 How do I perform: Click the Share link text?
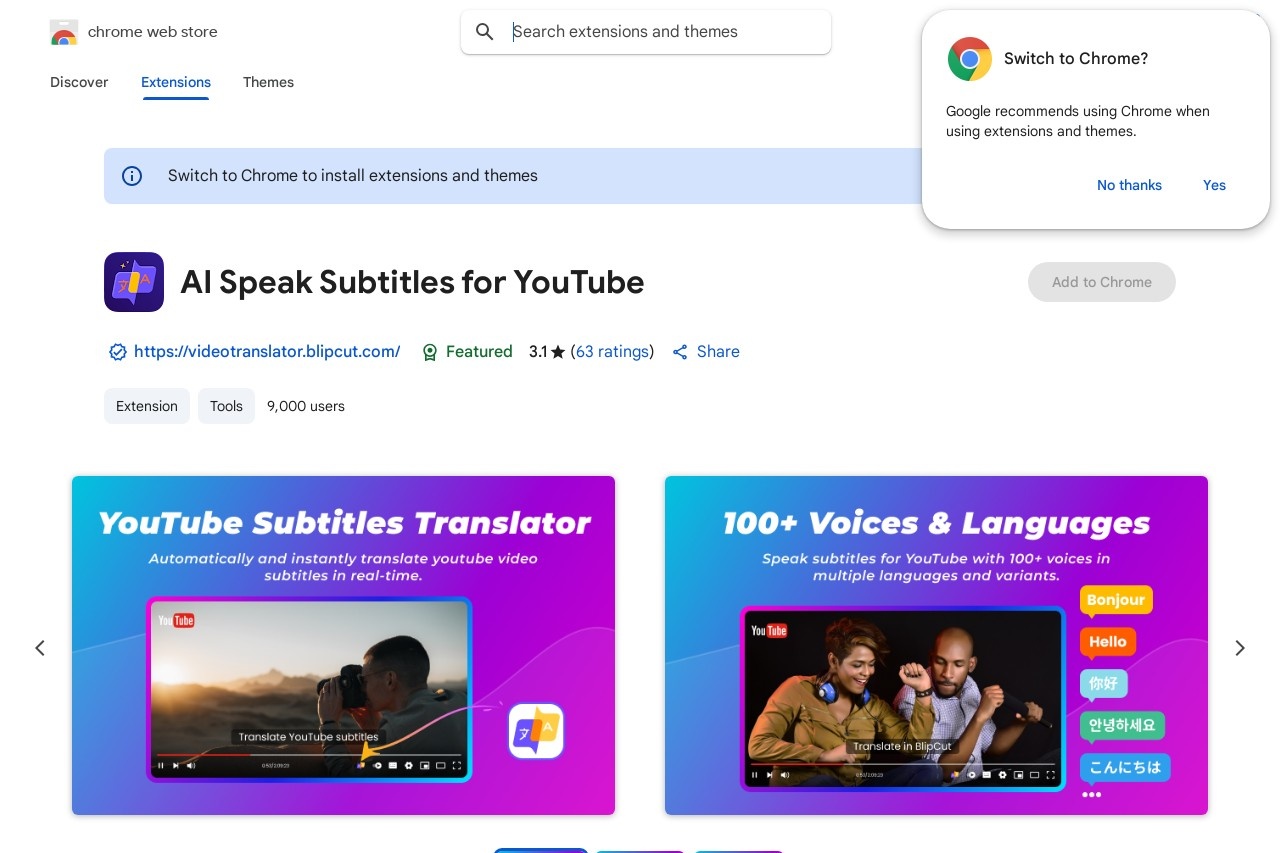(718, 352)
